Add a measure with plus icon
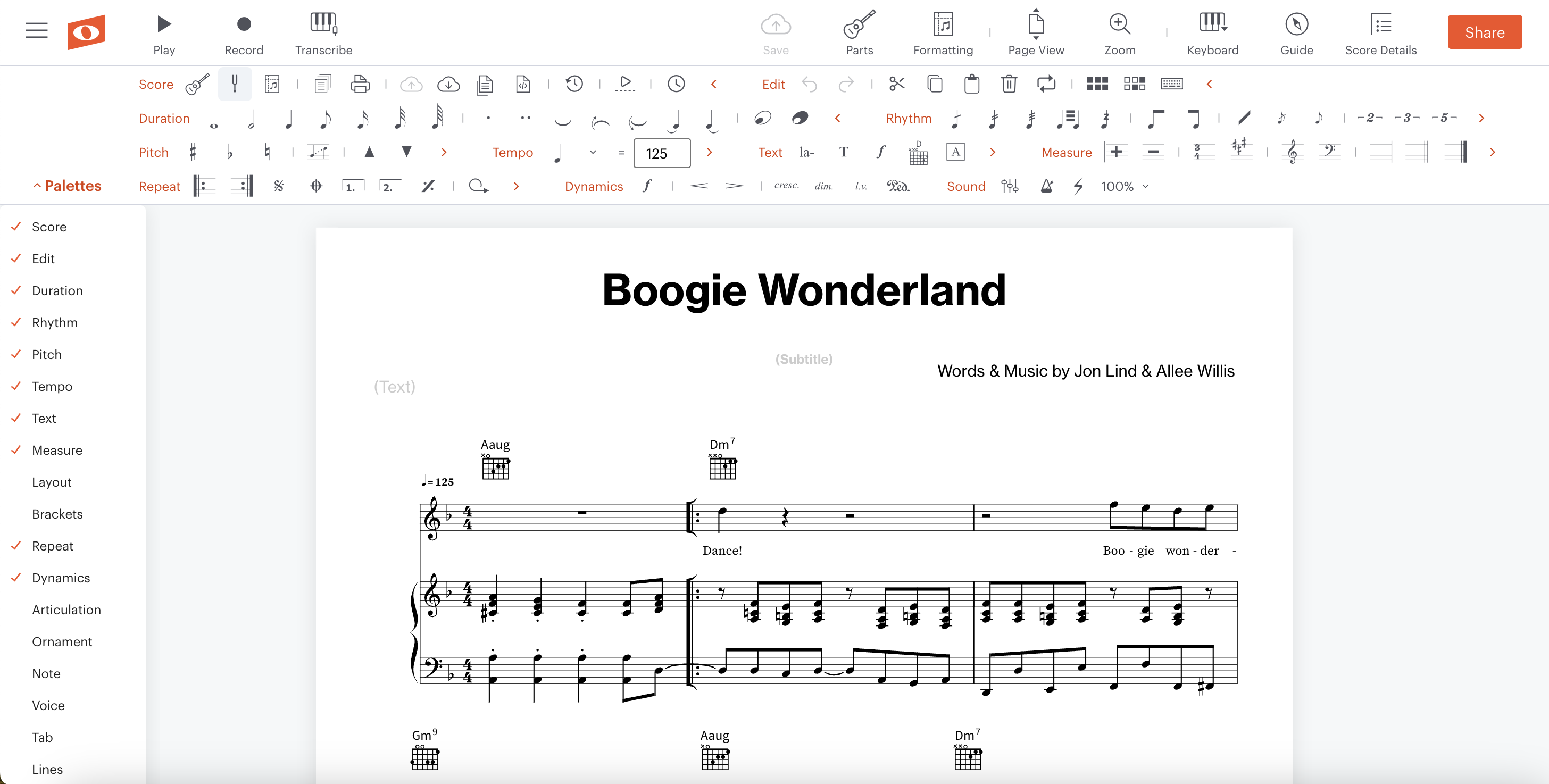 [x=1115, y=152]
